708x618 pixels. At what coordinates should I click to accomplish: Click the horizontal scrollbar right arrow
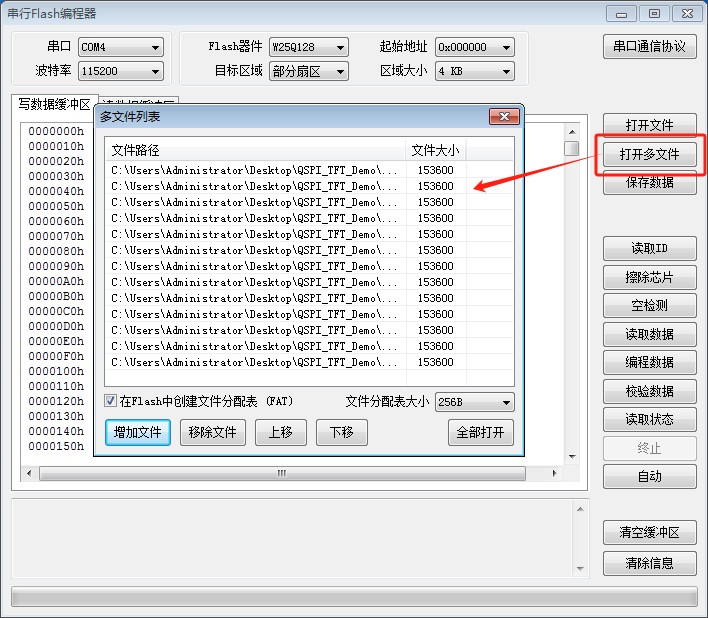pyautogui.click(x=554, y=474)
